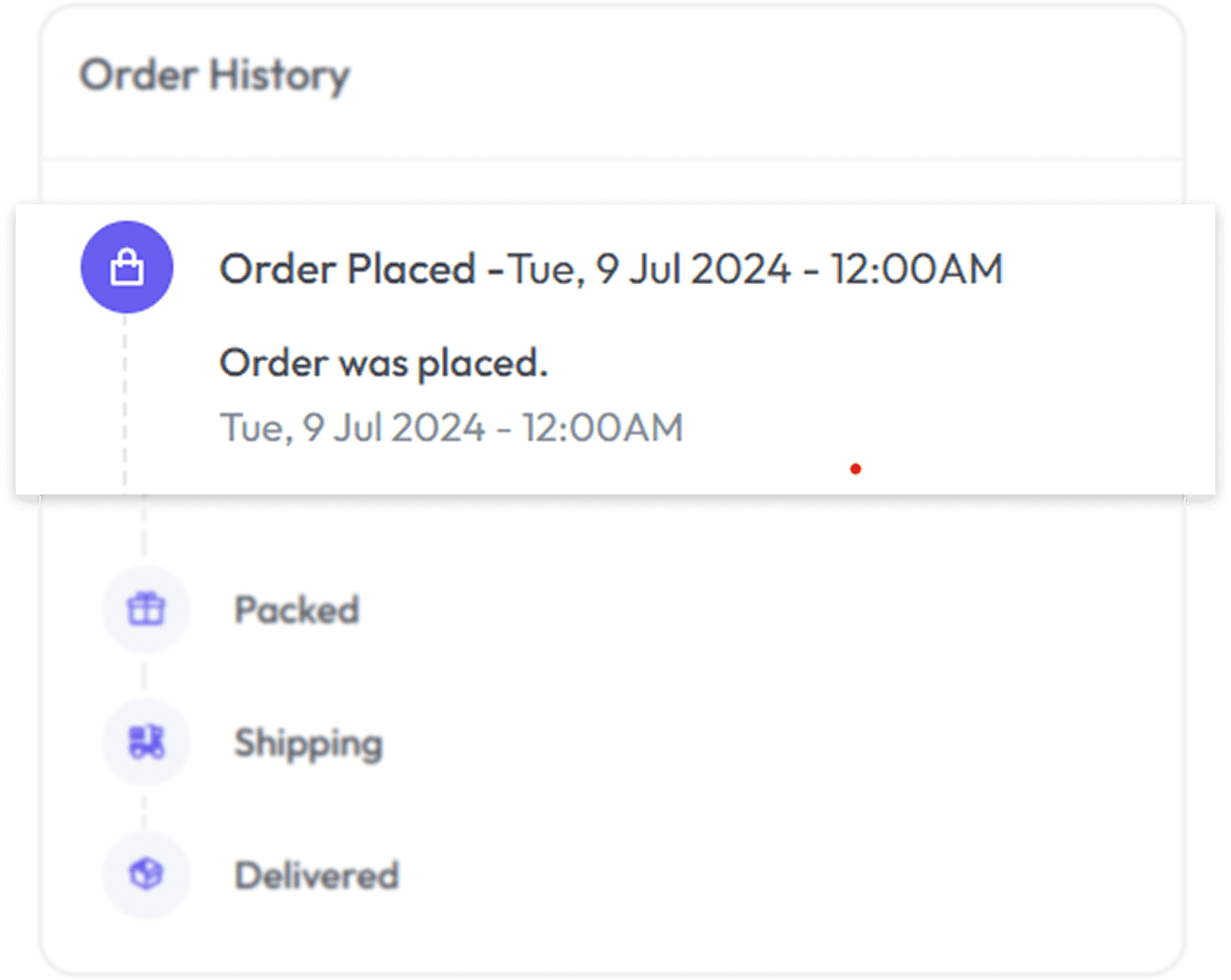Click the 12:00AM time in the bold heading
1231x980 pixels.
pos(916,269)
